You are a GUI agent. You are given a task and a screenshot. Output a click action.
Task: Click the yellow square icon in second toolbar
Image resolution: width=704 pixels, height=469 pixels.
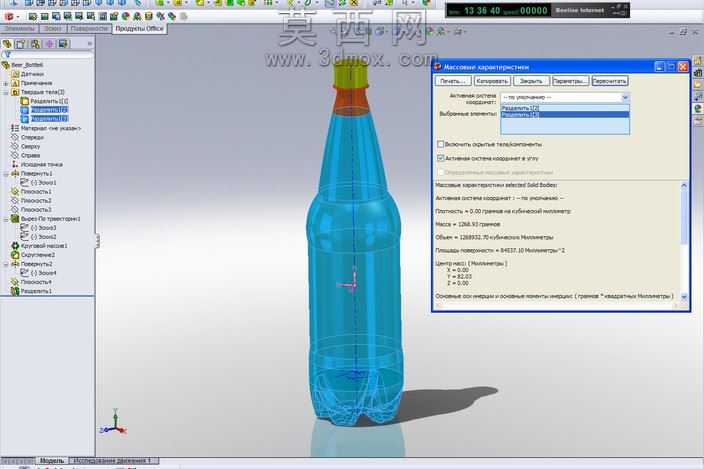point(149,17)
